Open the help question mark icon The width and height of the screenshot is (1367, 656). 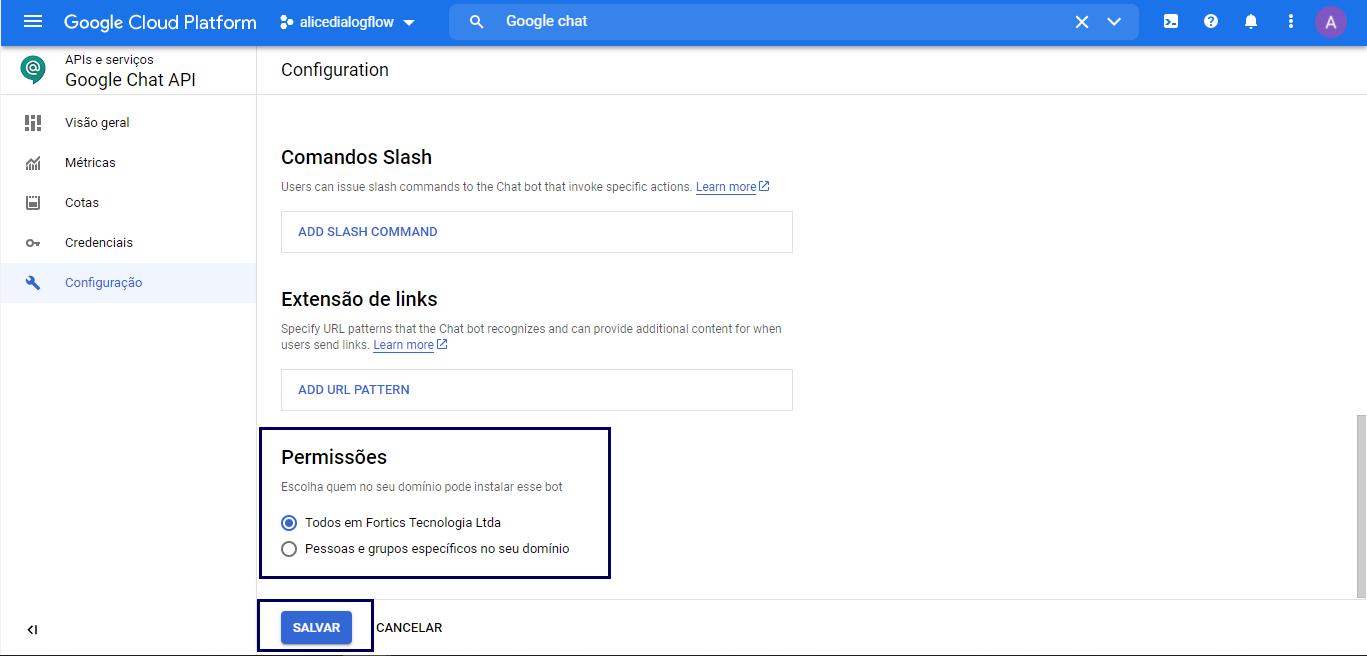click(1211, 21)
